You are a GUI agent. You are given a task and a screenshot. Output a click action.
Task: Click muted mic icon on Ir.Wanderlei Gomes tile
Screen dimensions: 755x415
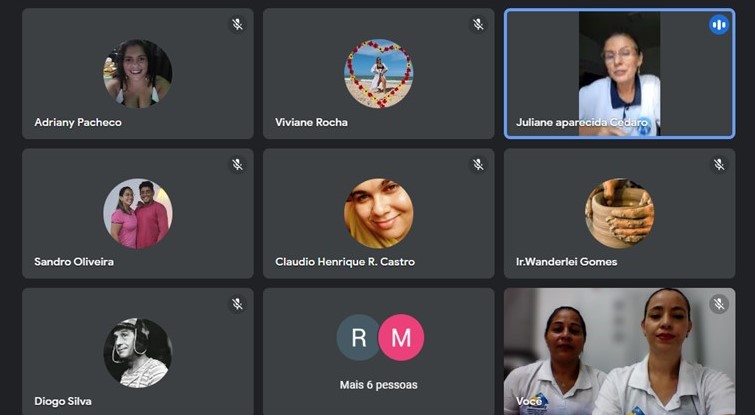(x=719, y=165)
